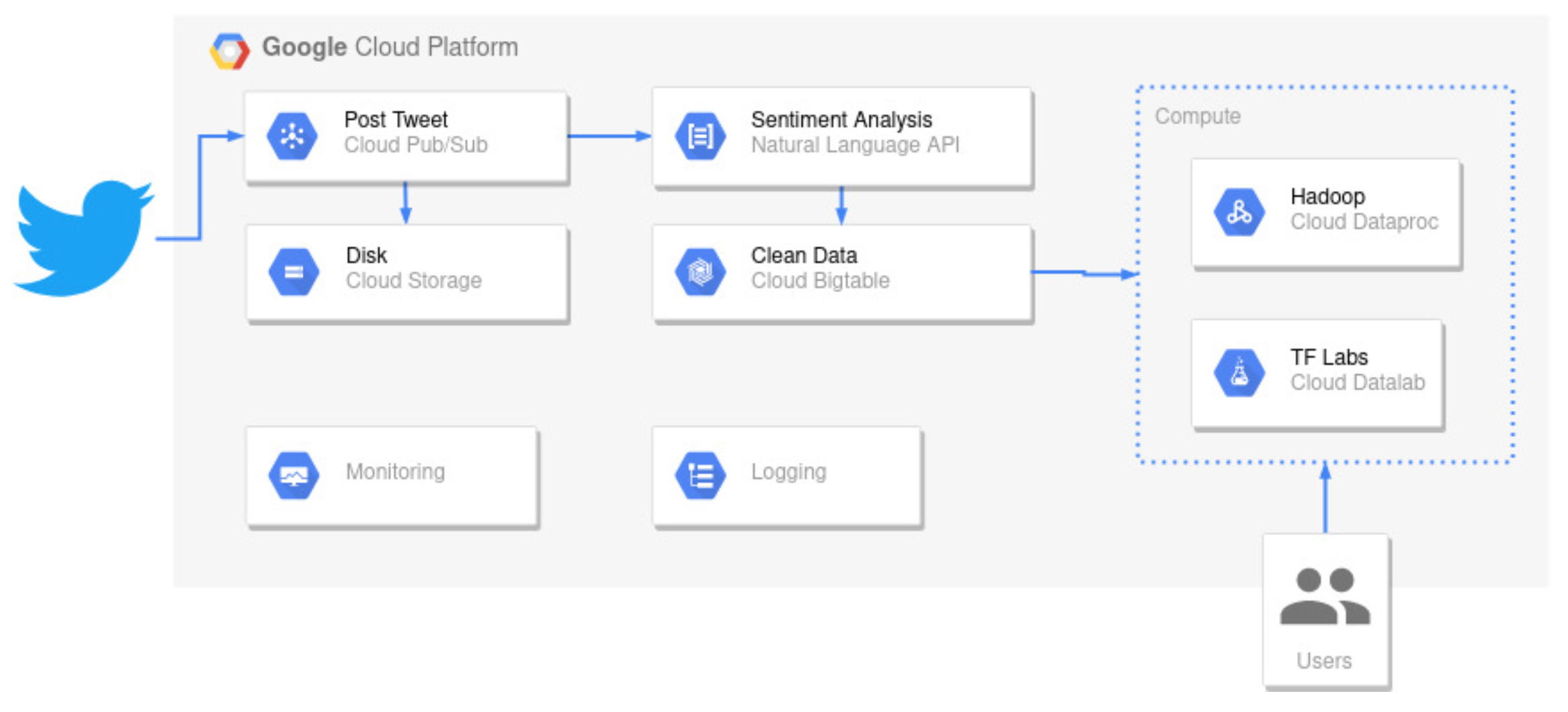Screen dimensions: 1568x712
Task: Click the arrow from Bigtable to Compute
Action: coord(1083,273)
